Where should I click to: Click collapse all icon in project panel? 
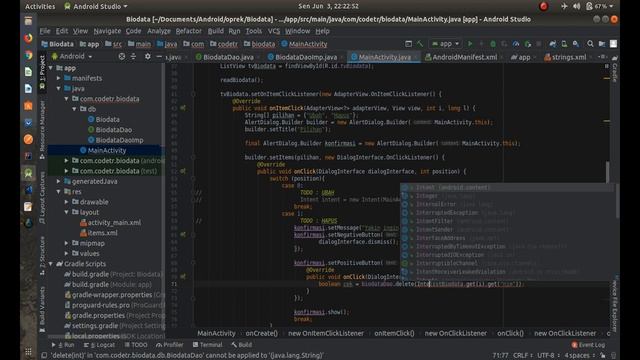tap(133, 57)
